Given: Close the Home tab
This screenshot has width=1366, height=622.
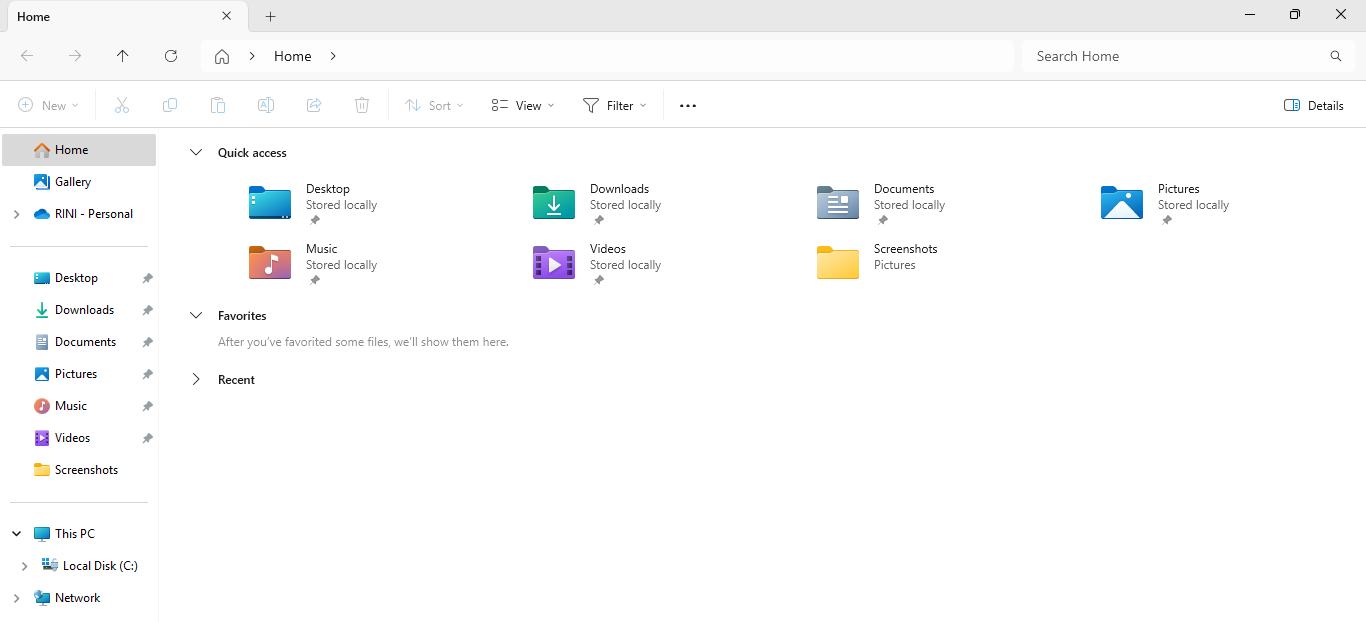Looking at the screenshot, I should pyautogui.click(x=227, y=17).
